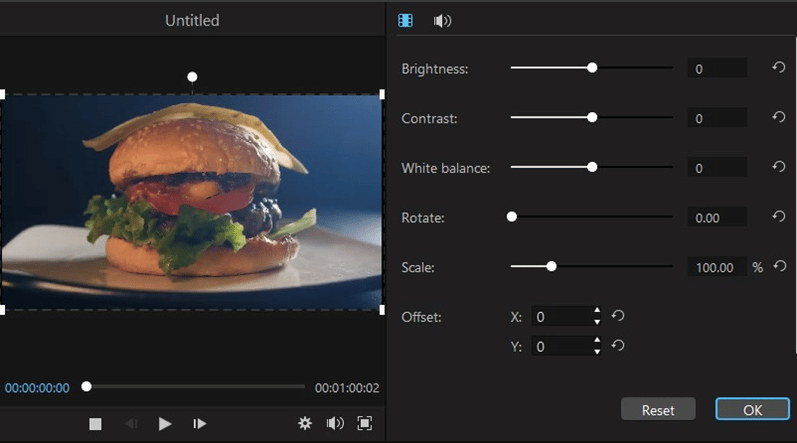Screen dimensions: 797x443
Task: Toggle preview volume speaker icon
Action: tap(335, 424)
